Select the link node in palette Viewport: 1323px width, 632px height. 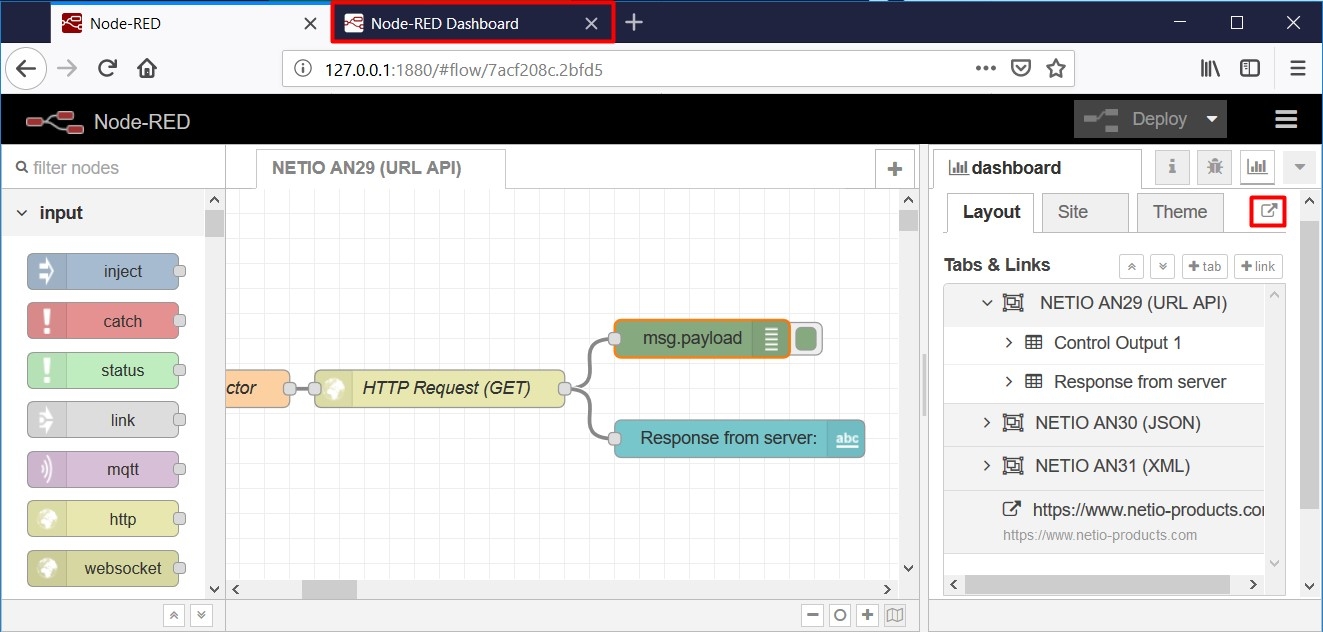[x=103, y=420]
